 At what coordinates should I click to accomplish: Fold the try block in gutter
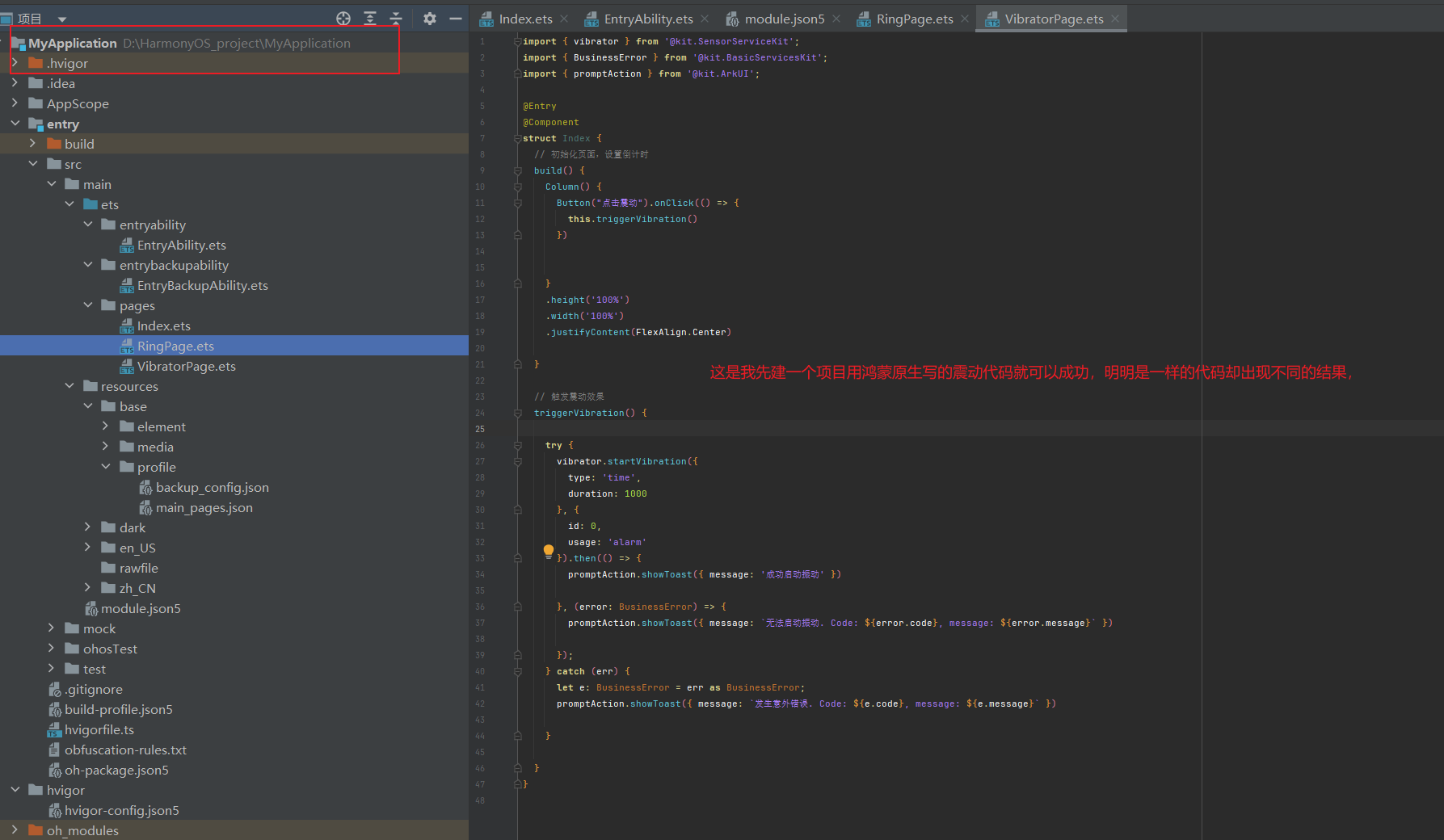click(517, 445)
